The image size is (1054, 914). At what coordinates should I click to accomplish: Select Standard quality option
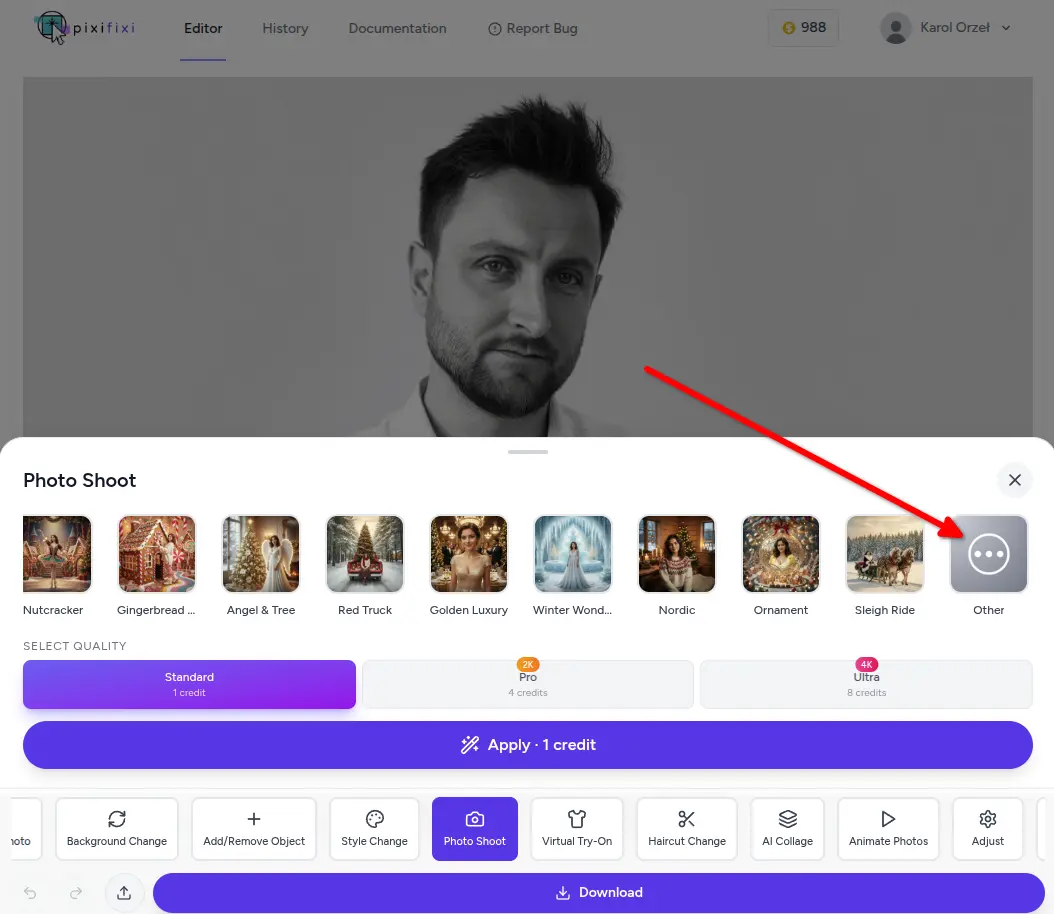coord(190,684)
